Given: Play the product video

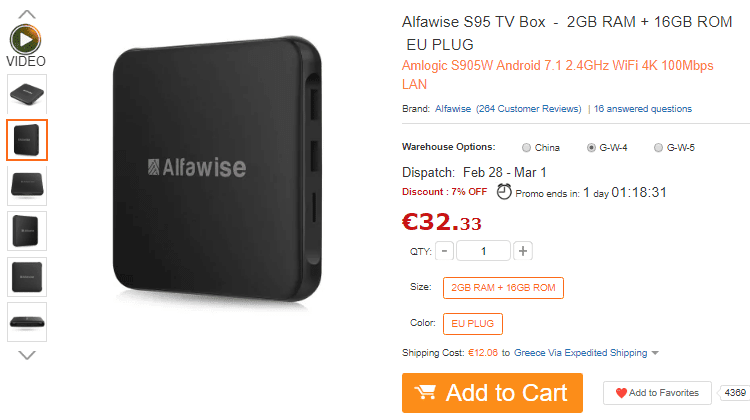Looking at the screenshot, I should pos(25,39).
